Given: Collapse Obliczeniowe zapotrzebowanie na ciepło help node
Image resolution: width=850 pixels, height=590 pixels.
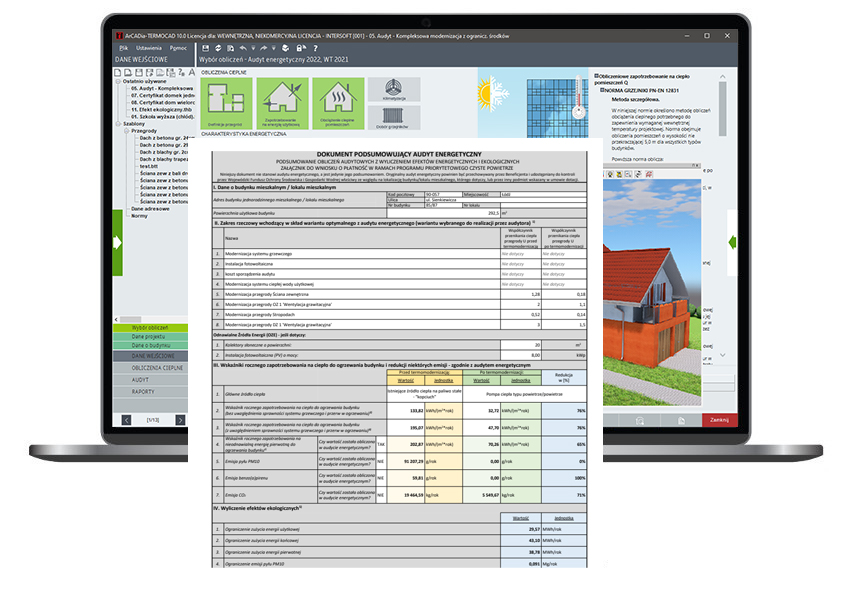Looking at the screenshot, I should 596,76.
